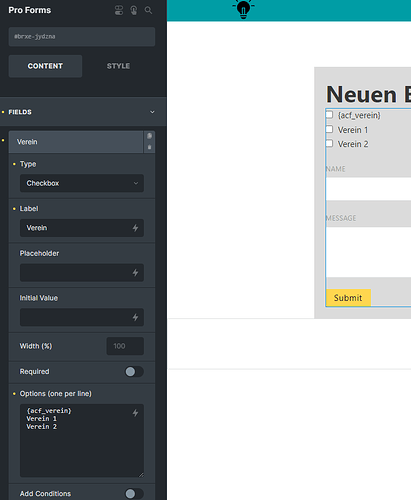The width and height of the screenshot is (411, 500).
Task: Delete the Verein field with trash icon
Action: click(x=149, y=147)
